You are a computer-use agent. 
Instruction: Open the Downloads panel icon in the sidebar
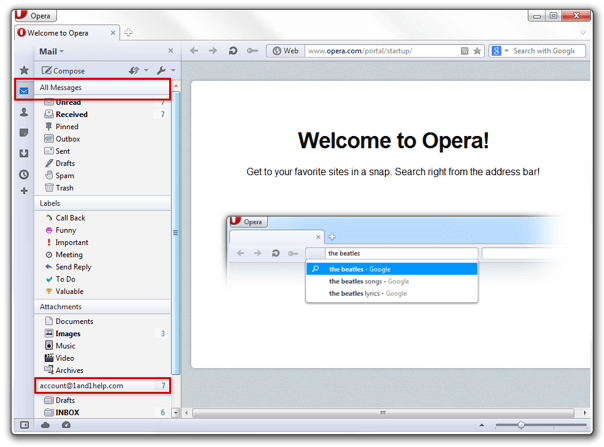click(24, 153)
